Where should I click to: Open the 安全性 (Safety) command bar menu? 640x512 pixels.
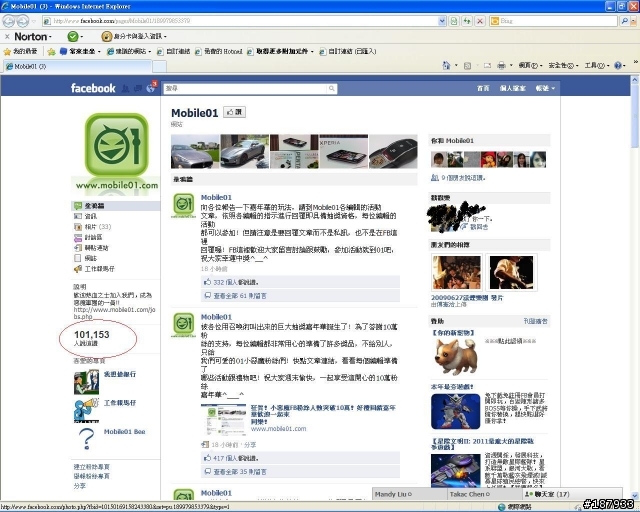(563, 65)
